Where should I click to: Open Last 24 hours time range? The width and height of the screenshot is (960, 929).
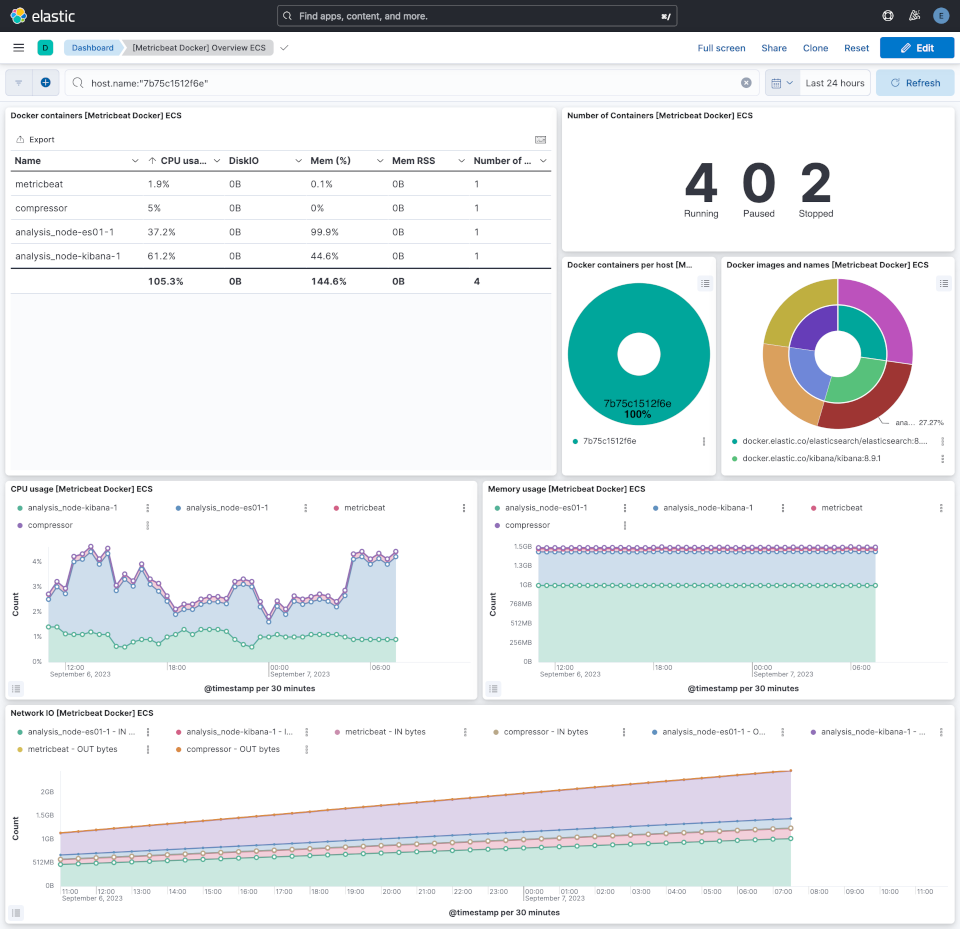[834, 83]
